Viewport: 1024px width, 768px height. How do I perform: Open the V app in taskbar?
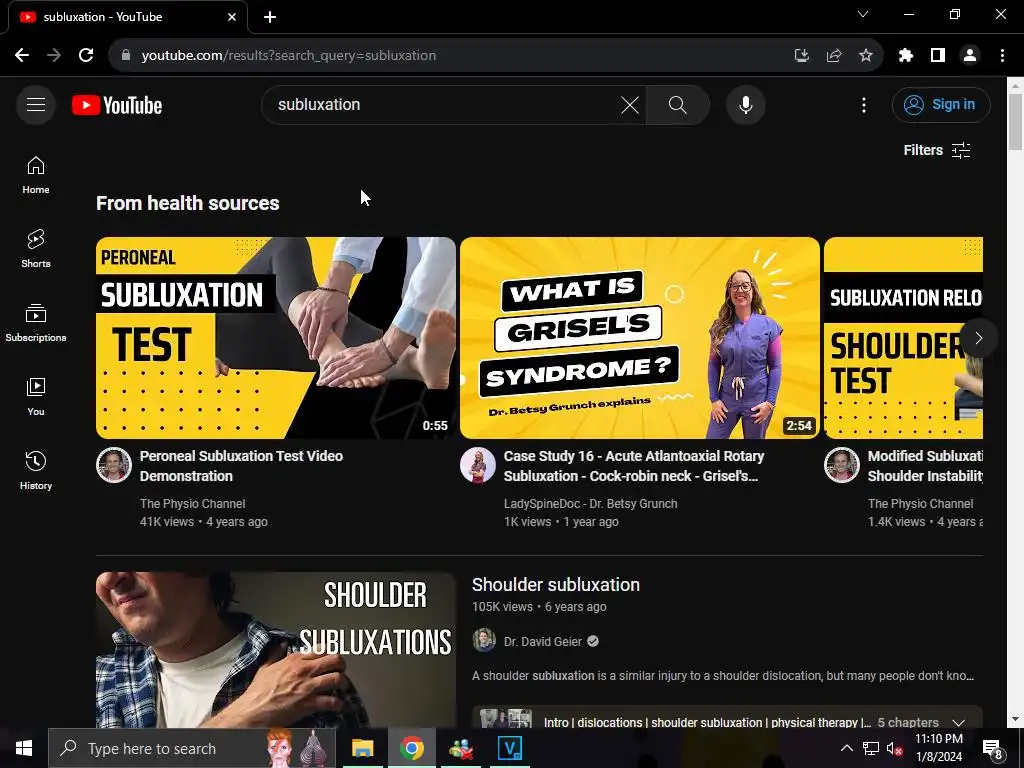[x=509, y=748]
